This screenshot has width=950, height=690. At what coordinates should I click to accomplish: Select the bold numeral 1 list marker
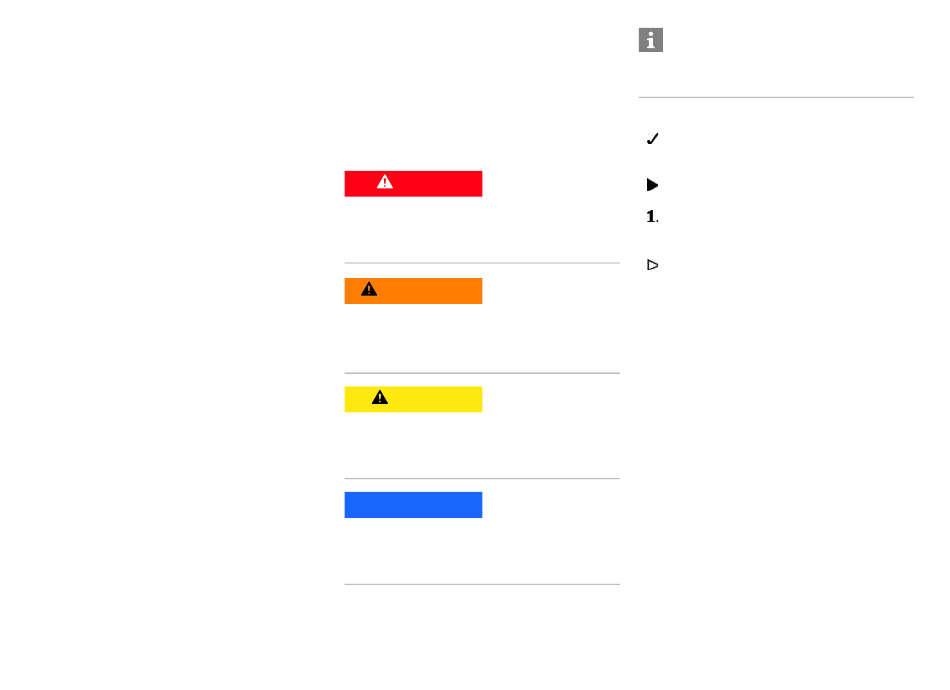tap(651, 216)
